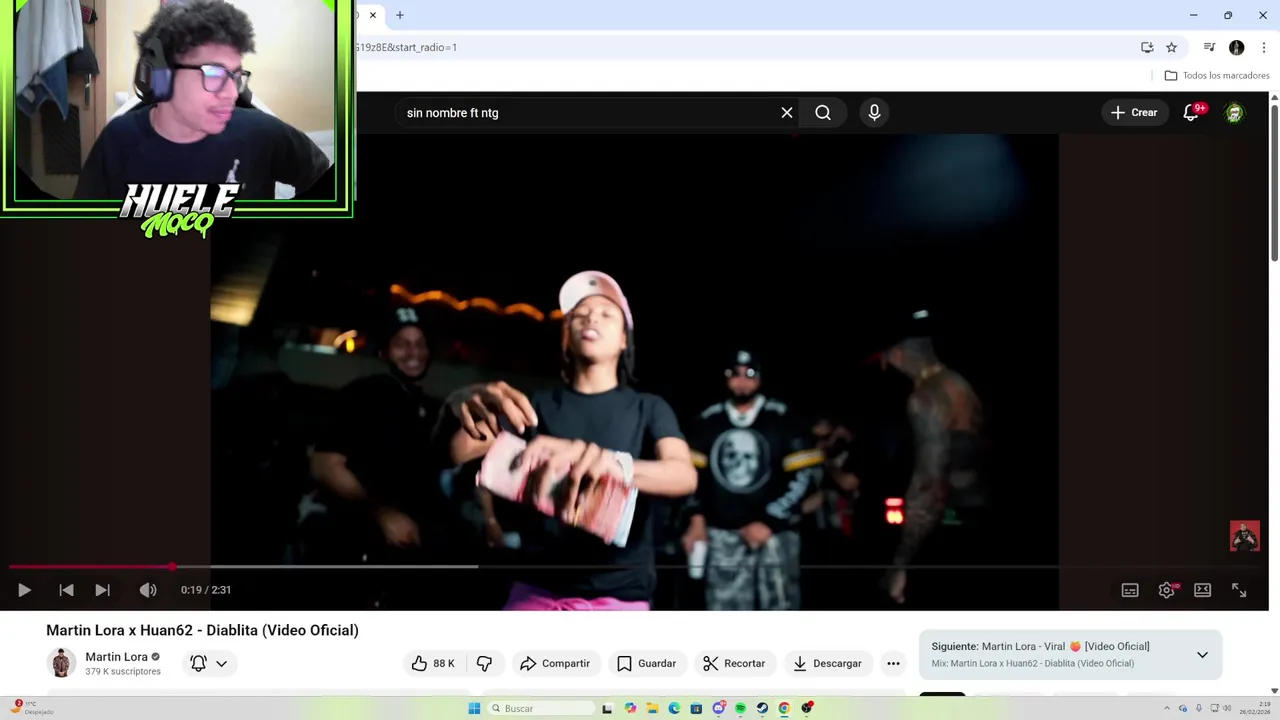Open the Crear menu
Viewport: 1280px width, 720px height.
tap(1134, 113)
